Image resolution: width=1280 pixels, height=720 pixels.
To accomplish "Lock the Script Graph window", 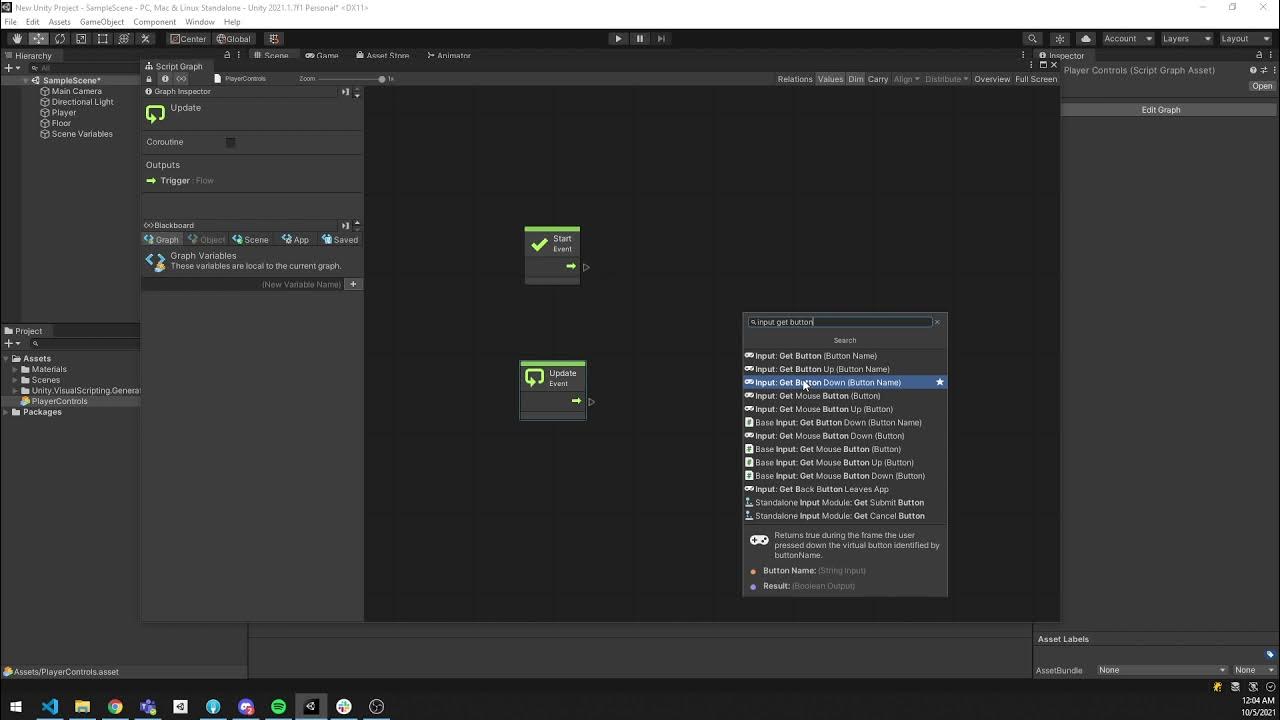I will pyautogui.click(x=149, y=79).
